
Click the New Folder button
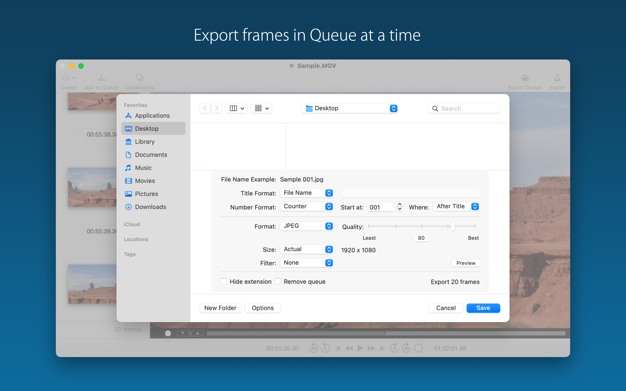pos(220,308)
